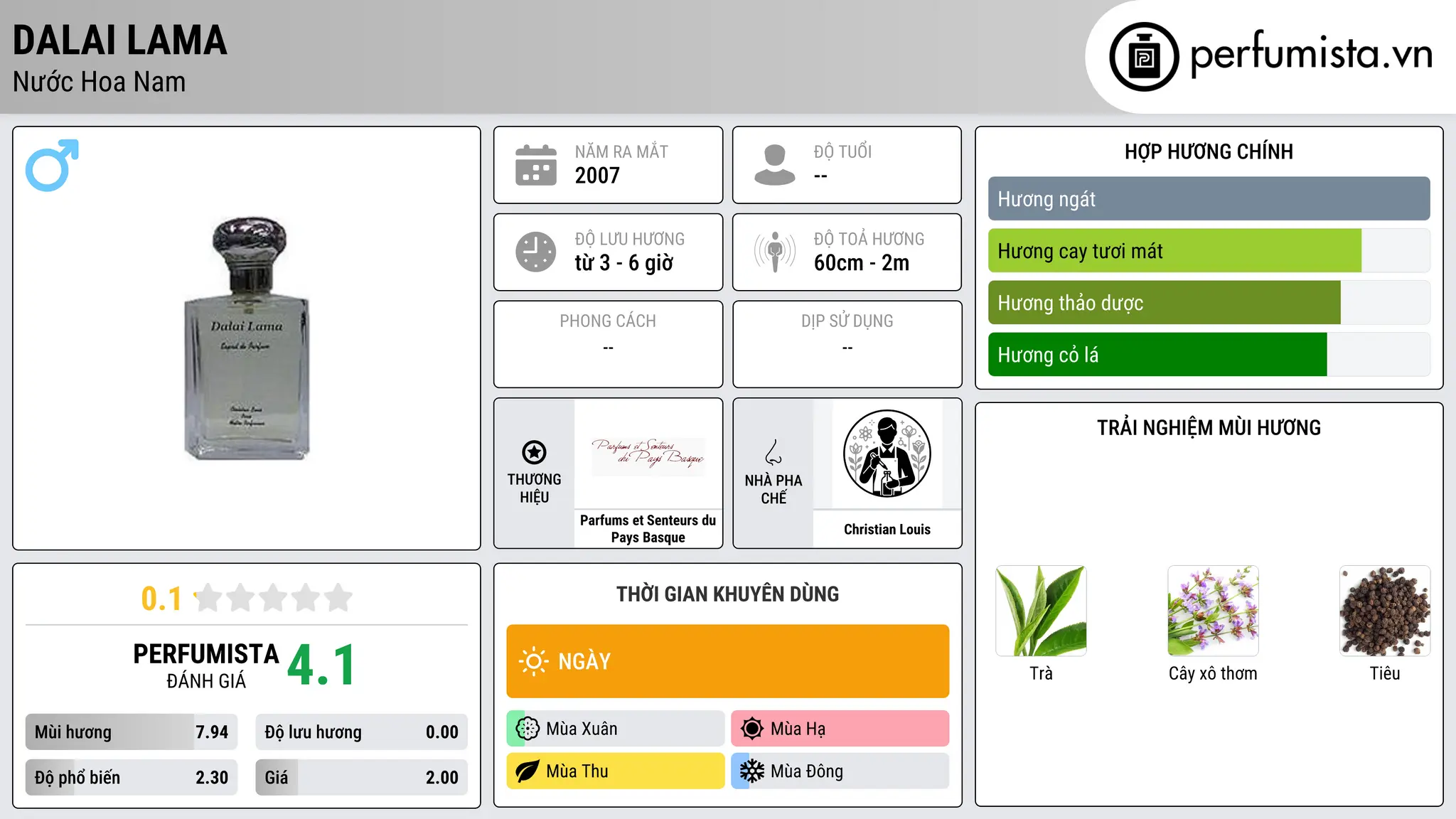Click the person icon beside Độ tuổi
Image resolution: width=1456 pixels, height=819 pixels.
coord(775,165)
